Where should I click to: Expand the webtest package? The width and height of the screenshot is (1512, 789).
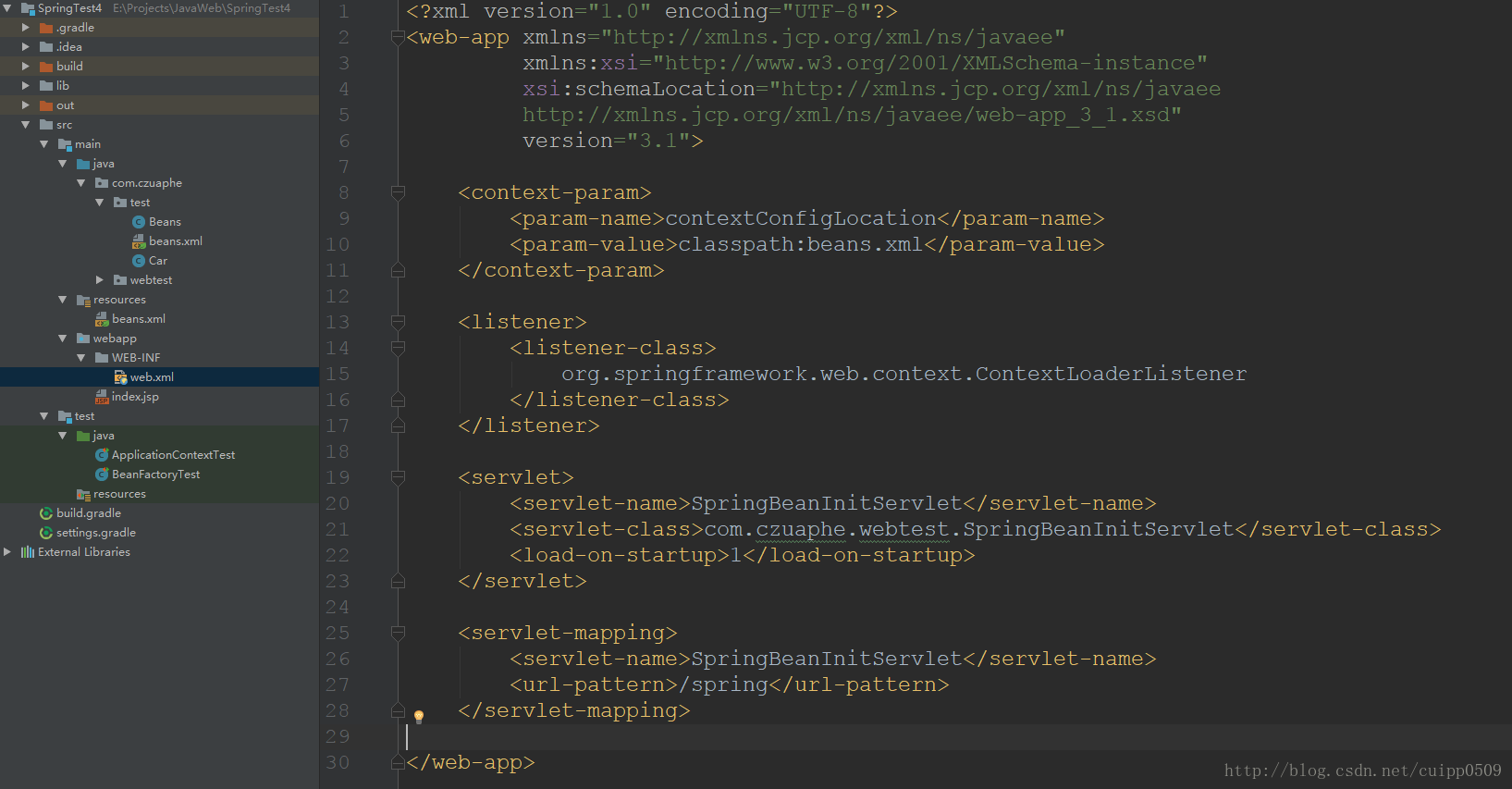[100, 280]
